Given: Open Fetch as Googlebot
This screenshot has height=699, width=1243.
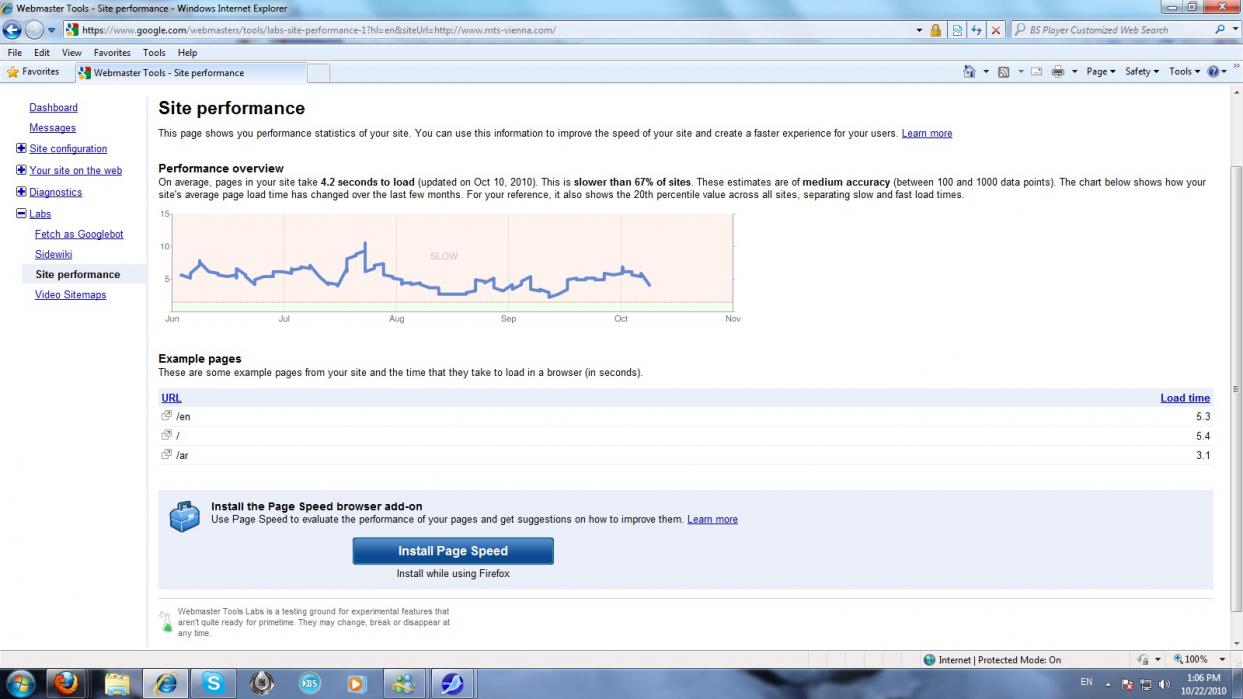Looking at the screenshot, I should (x=79, y=234).
